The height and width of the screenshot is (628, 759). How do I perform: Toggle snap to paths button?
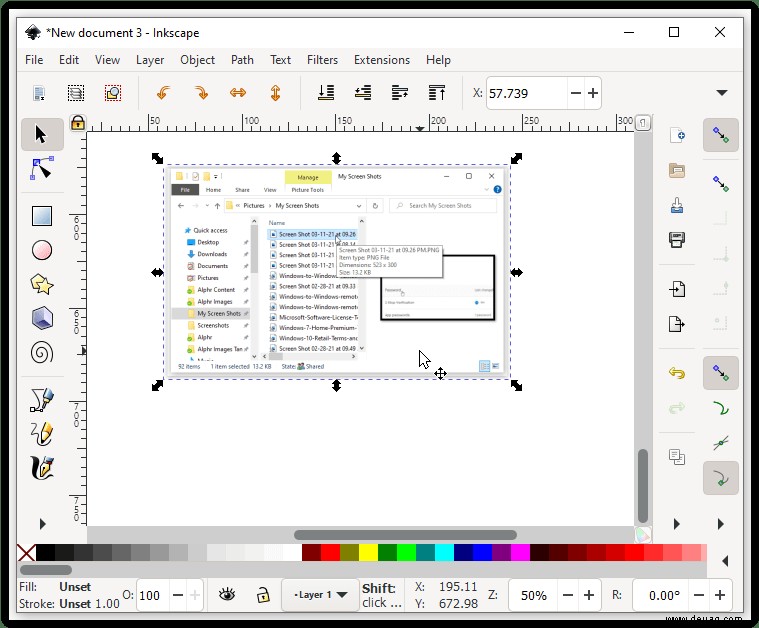tap(721, 409)
